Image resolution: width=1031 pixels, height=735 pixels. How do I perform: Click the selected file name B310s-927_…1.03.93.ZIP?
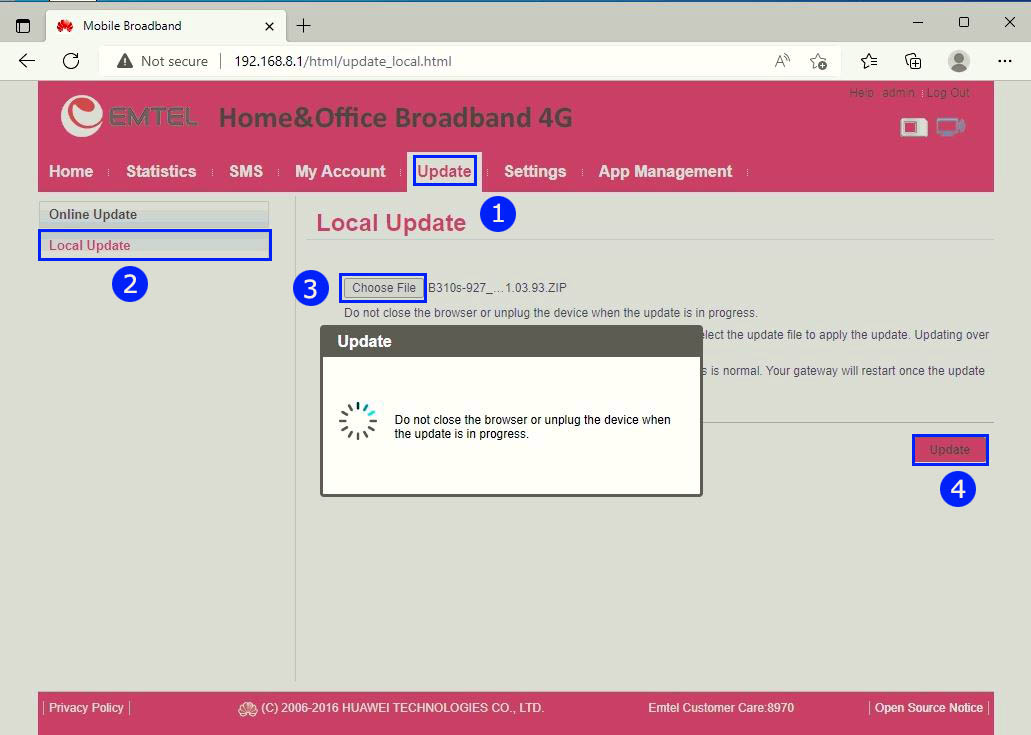[x=497, y=288]
